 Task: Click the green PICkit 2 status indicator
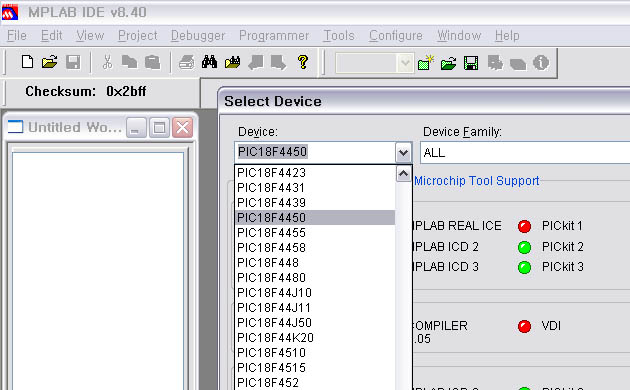point(524,247)
